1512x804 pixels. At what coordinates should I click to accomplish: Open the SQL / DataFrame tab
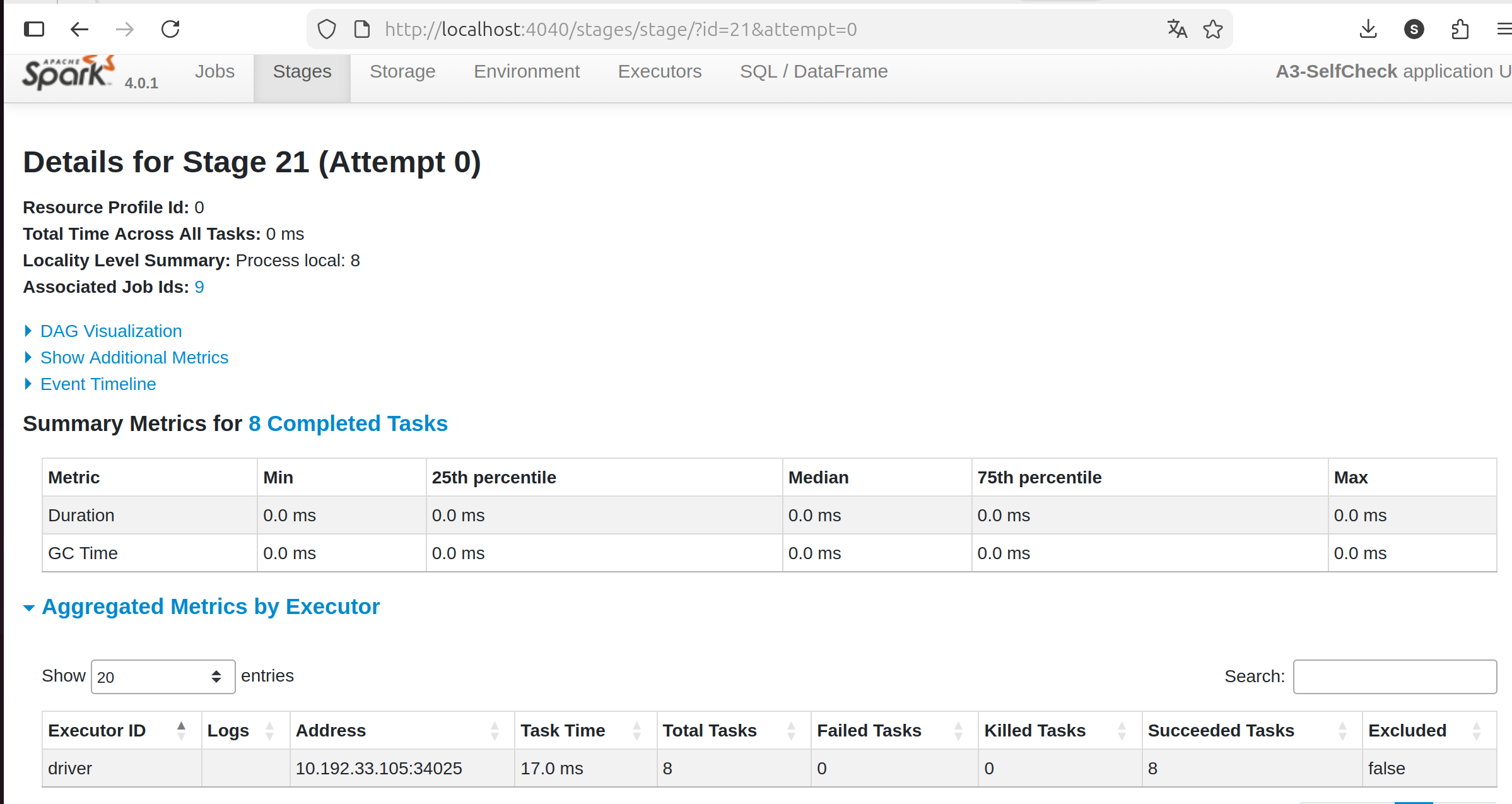tap(813, 72)
